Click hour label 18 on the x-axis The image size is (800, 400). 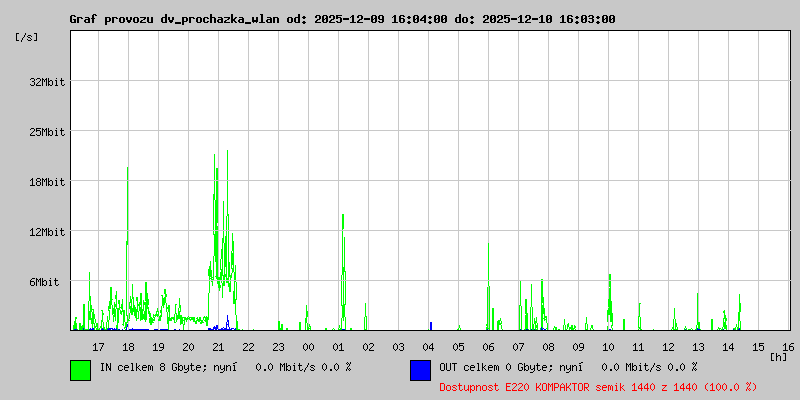tap(128, 347)
